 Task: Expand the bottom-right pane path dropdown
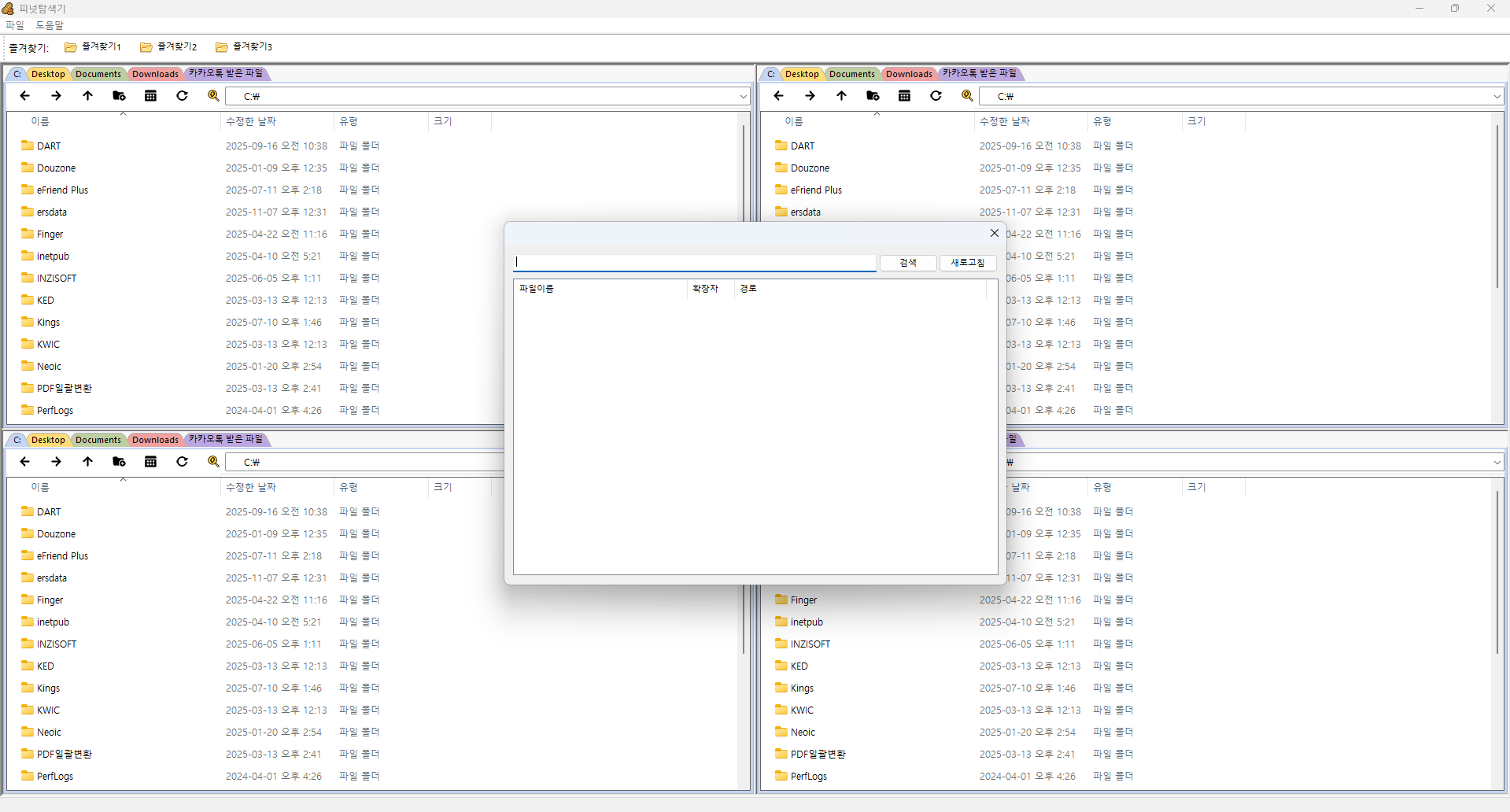point(1497,463)
